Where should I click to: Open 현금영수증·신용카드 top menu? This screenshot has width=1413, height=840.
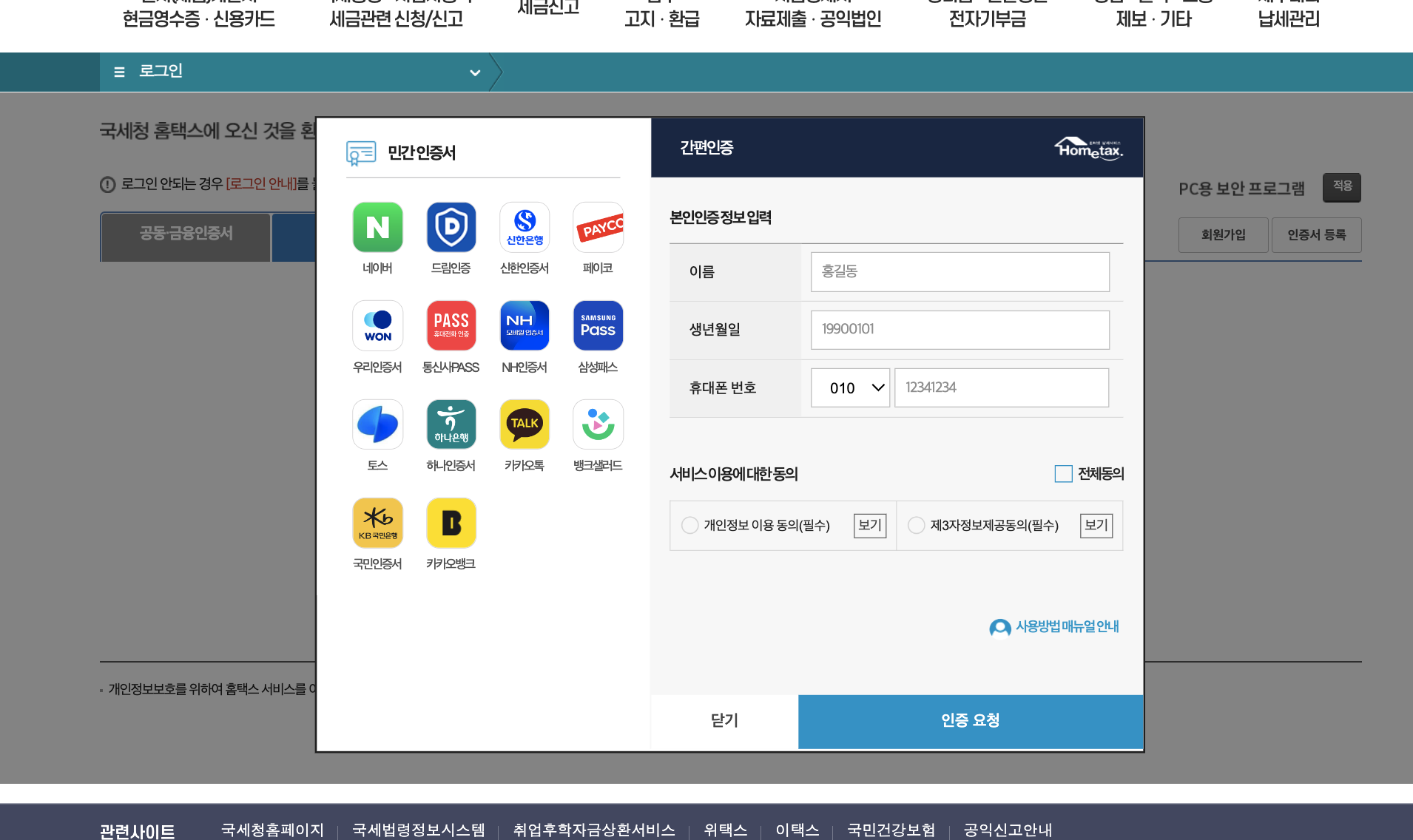click(198, 19)
